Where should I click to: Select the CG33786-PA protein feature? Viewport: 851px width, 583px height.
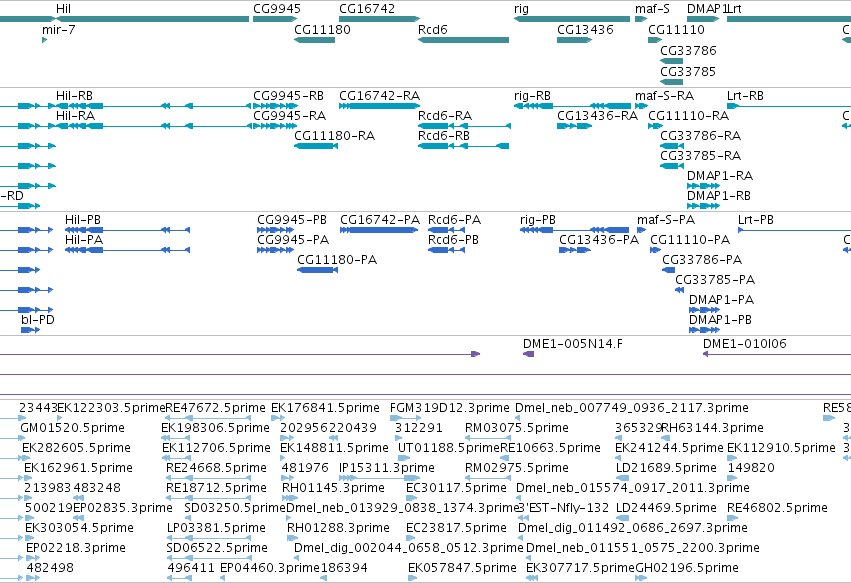(669, 270)
